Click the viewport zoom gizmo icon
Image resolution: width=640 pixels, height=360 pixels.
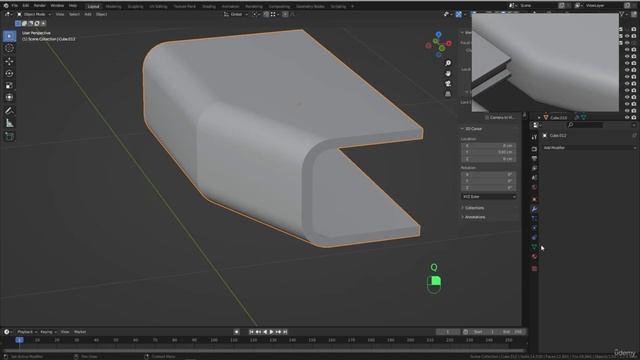click(x=448, y=63)
